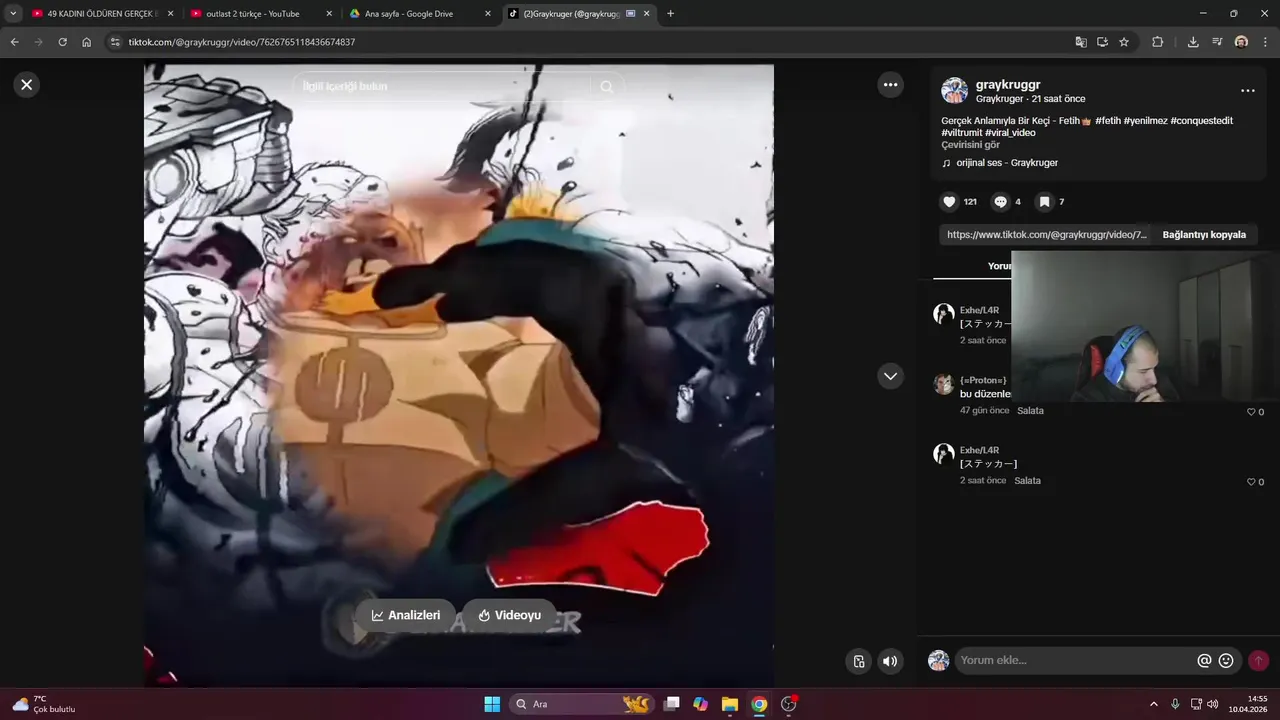Viewport: 1280px width, 720px height.
Task: Post comment with red arrow button
Action: 1258,661
